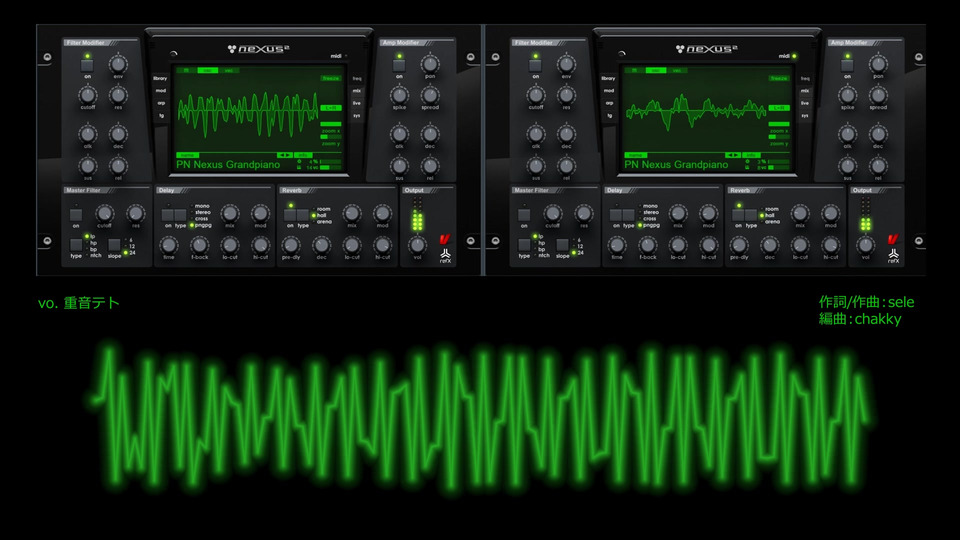Click freeze button in left unit display
This screenshot has width=960, height=540.
click(331, 78)
